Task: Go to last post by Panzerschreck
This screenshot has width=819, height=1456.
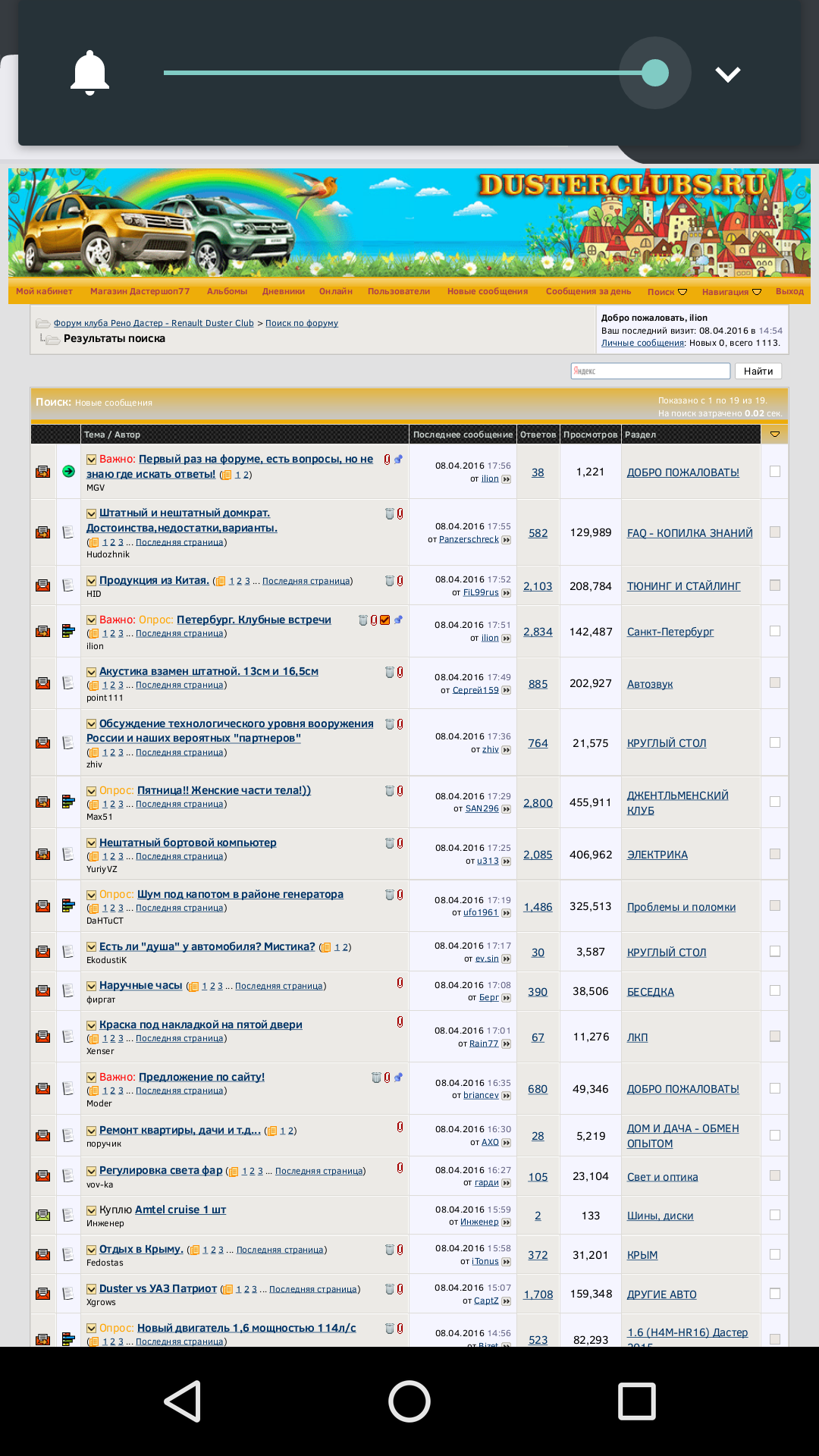Action: click(x=507, y=540)
